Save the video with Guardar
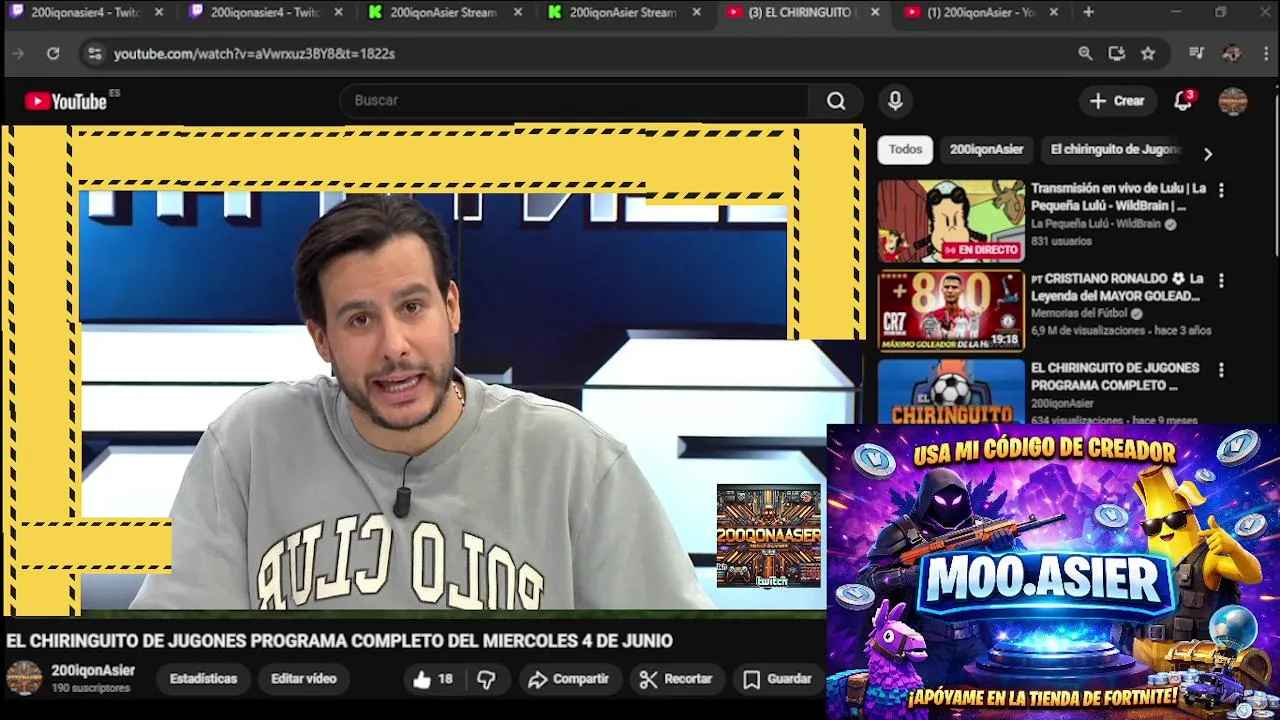 coord(777,679)
